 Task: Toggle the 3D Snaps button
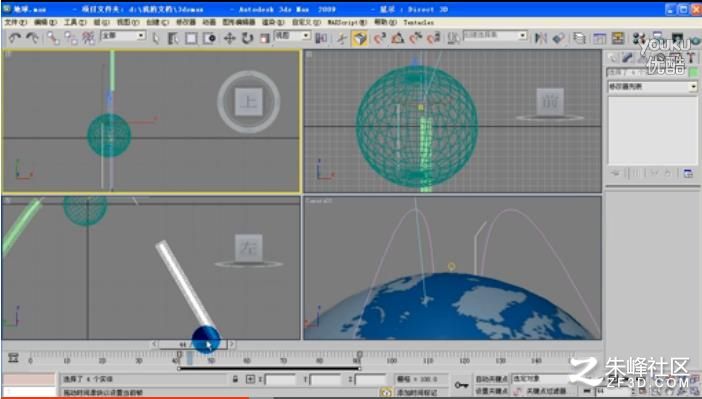point(380,39)
